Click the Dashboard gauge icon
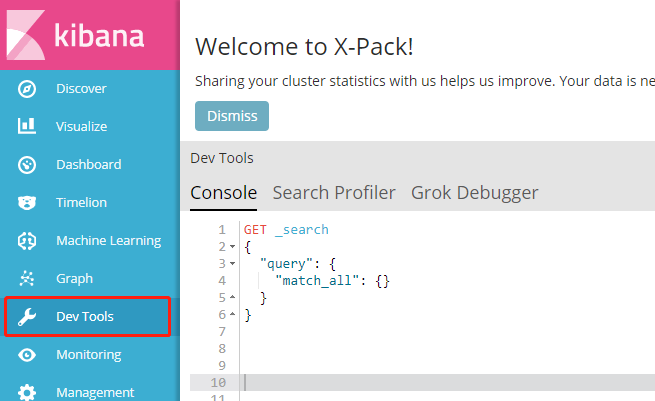The image size is (655, 401). click(27, 165)
